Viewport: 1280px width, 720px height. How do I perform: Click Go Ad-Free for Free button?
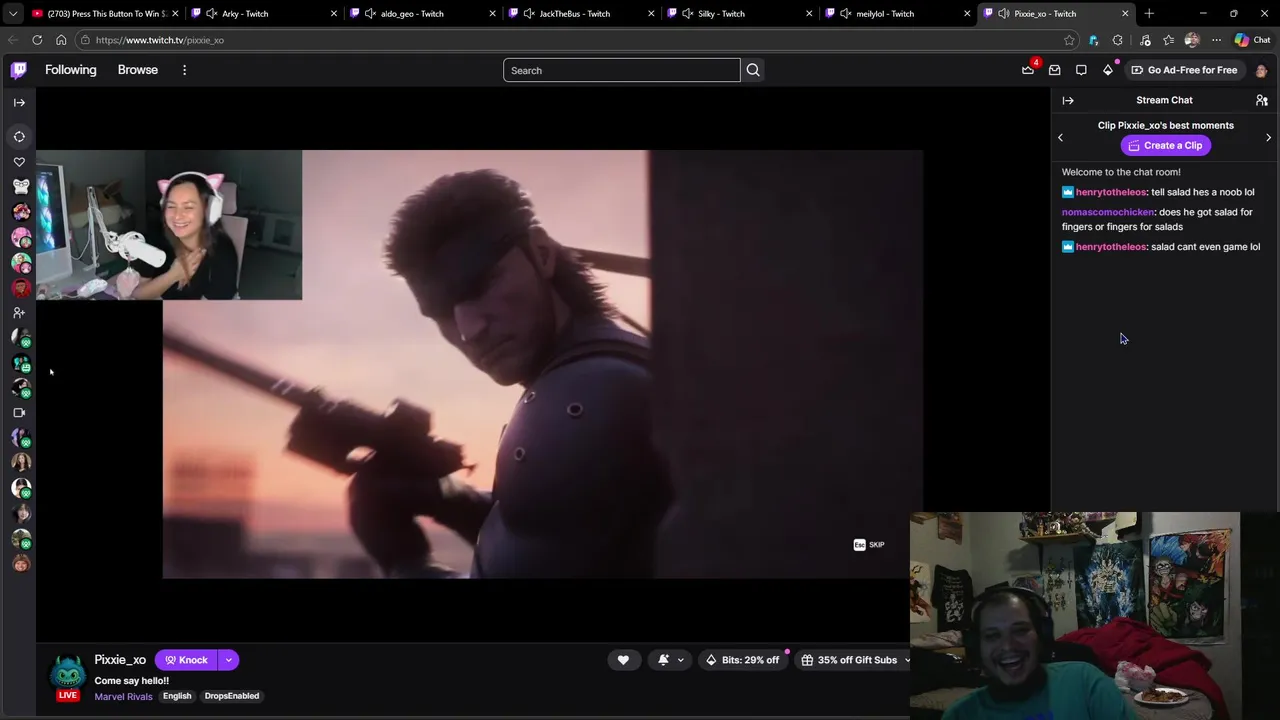(1184, 70)
